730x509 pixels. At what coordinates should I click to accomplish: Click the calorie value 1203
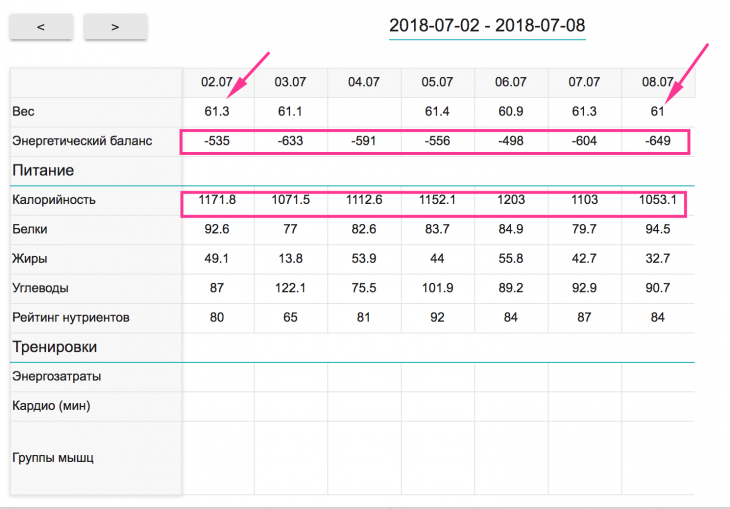[510, 200]
